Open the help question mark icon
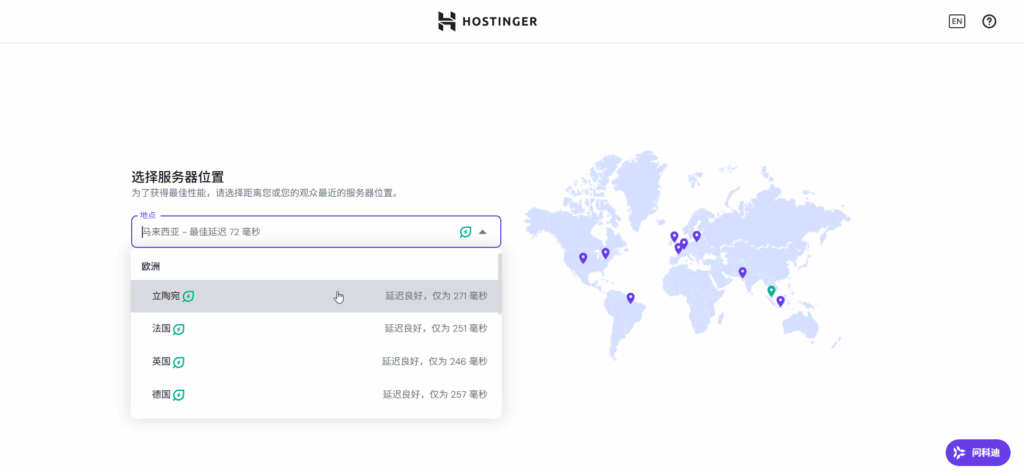Viewport: 1024px width, 474px height. 989,21
